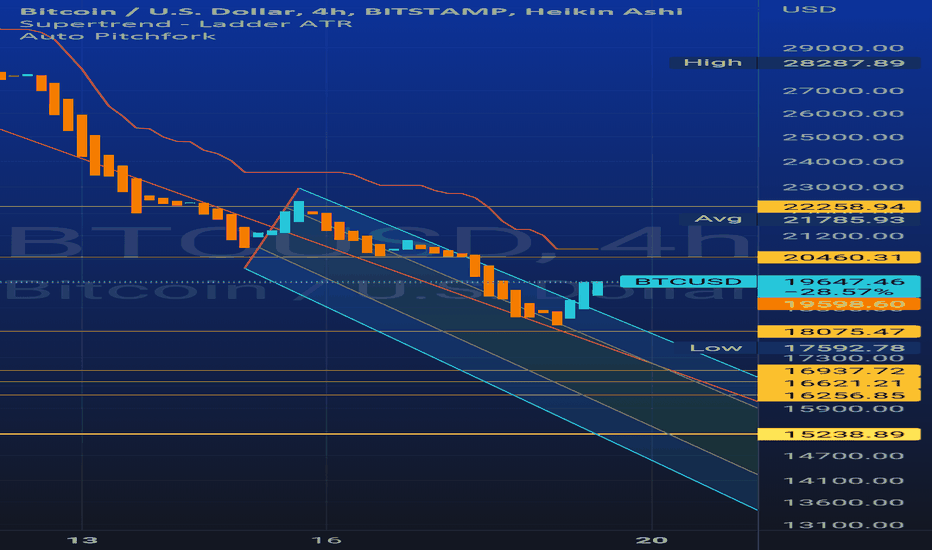Select the 15238.89 level label
The image size is (932, 550).
(839, 435)
